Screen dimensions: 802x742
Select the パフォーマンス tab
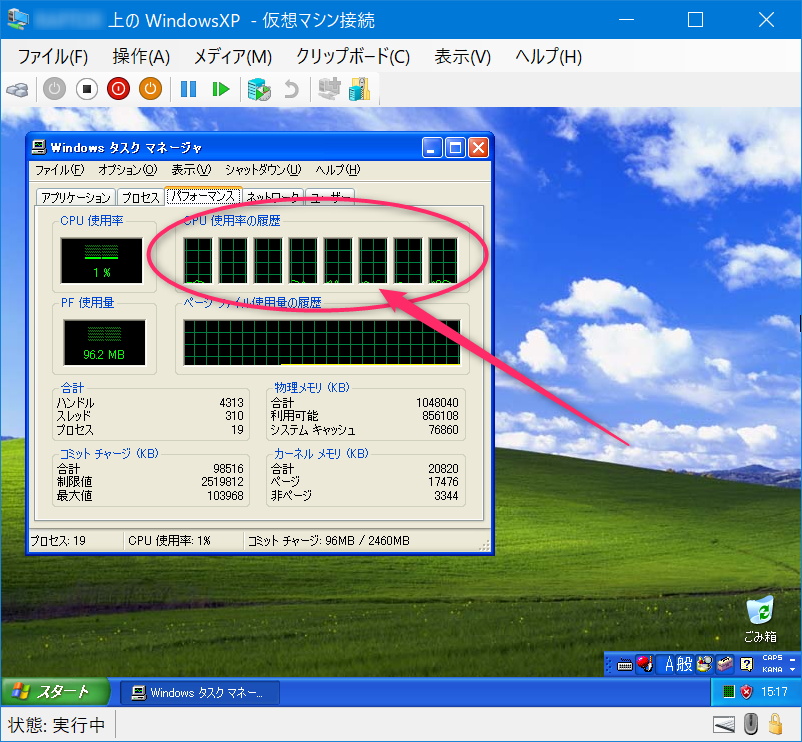pos(203,196)
